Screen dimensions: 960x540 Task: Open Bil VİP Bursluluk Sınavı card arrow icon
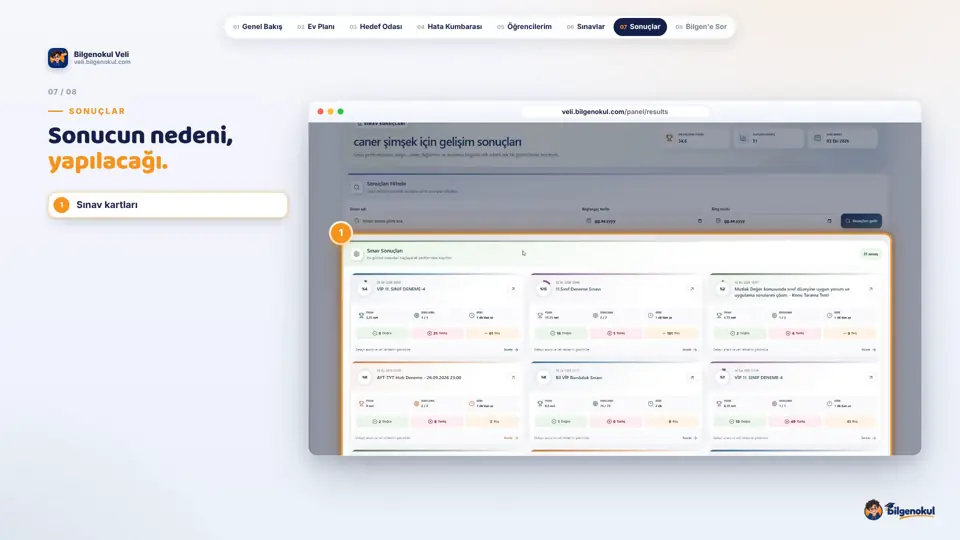[x=692, y=378]
